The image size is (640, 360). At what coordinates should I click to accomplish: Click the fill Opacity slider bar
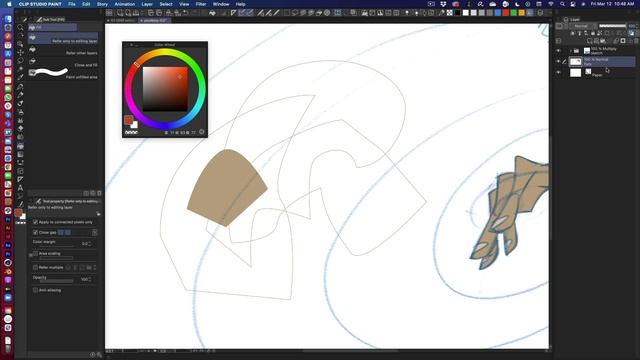coord(56,281)
